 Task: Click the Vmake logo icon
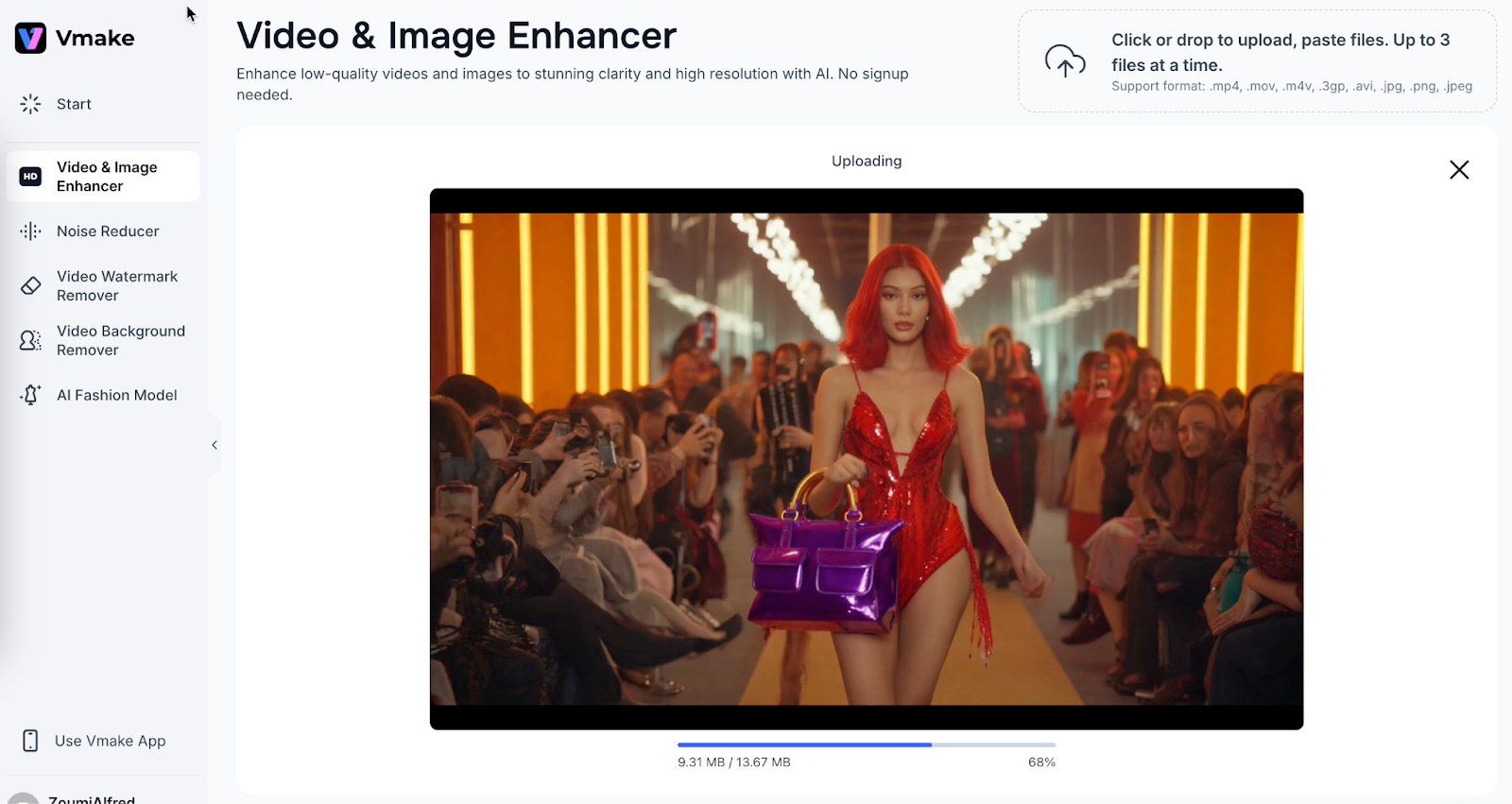click(x=30, y=38)
